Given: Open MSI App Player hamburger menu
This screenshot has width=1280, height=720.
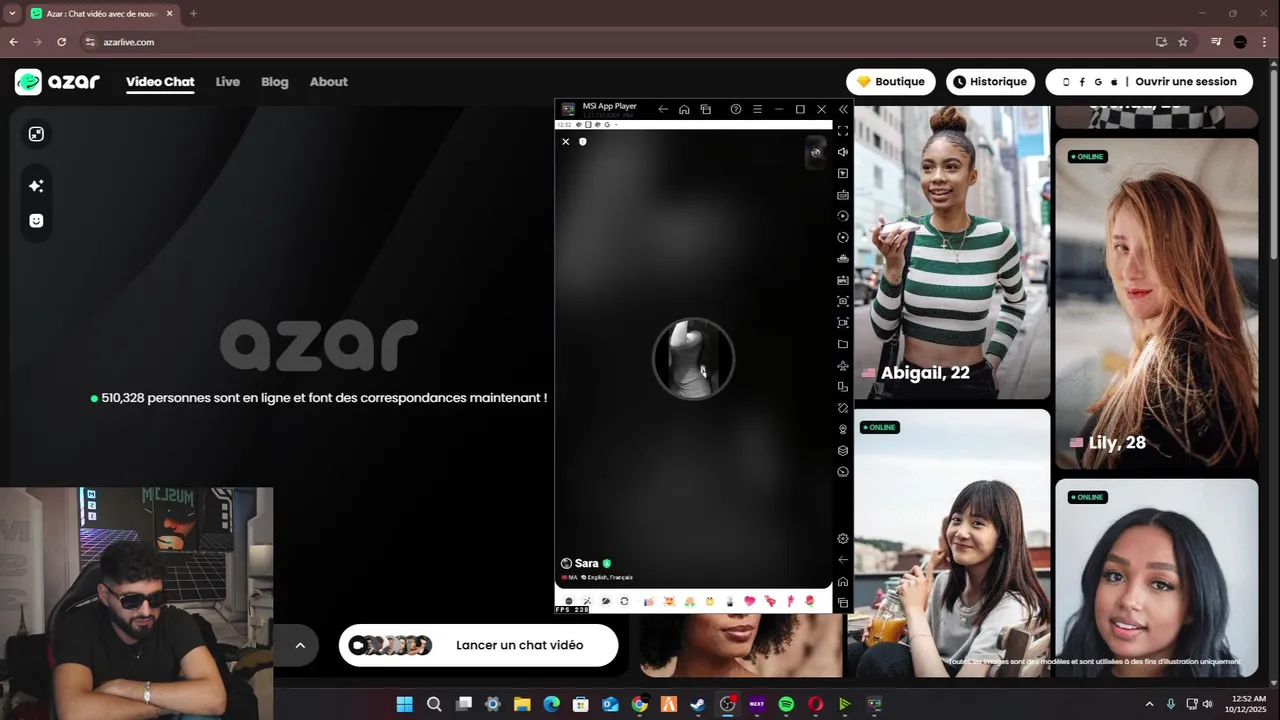Looking at the screenshot, I should tap(757, 109).
